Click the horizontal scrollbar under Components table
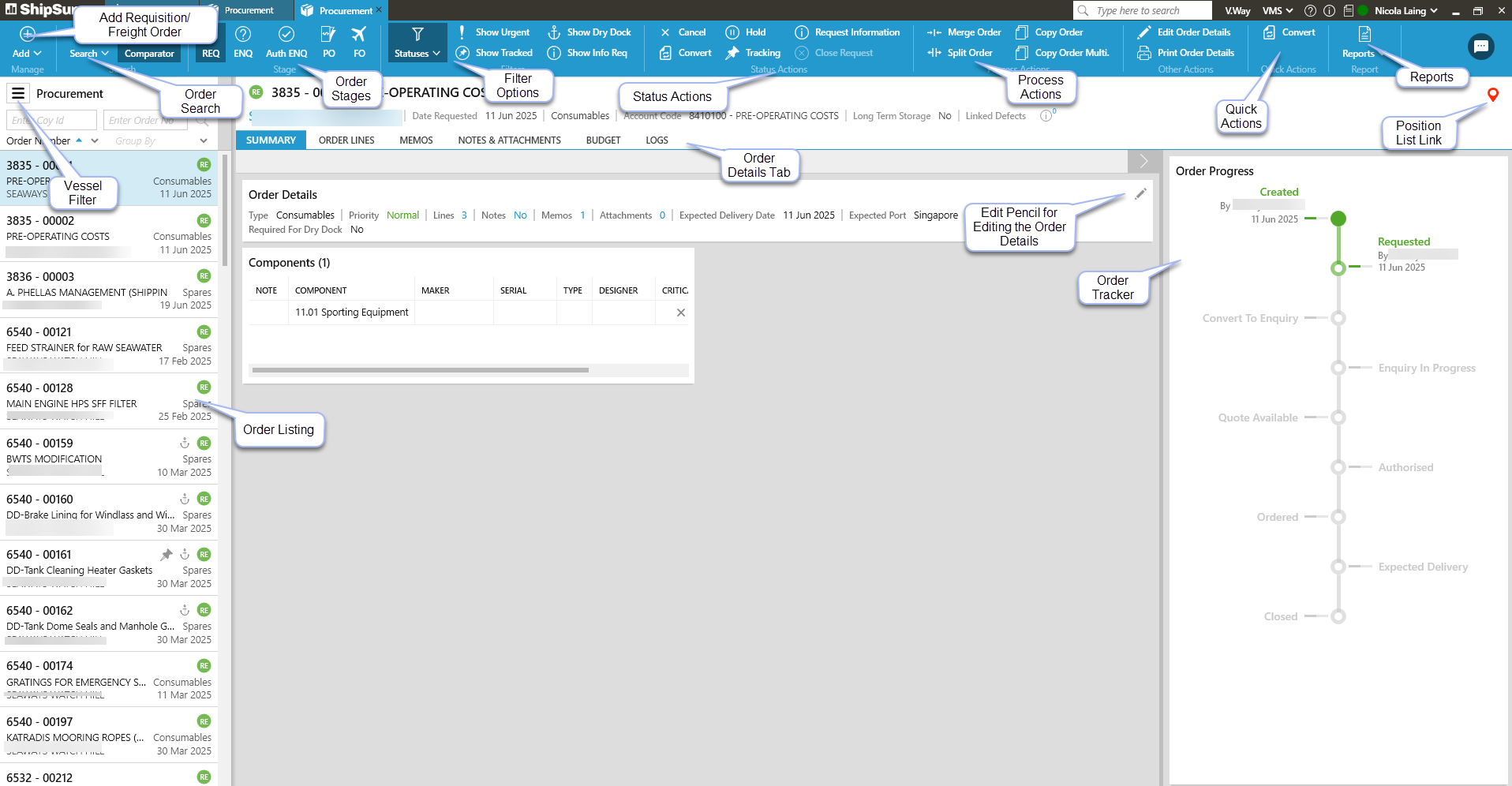 tap(420, 370)
